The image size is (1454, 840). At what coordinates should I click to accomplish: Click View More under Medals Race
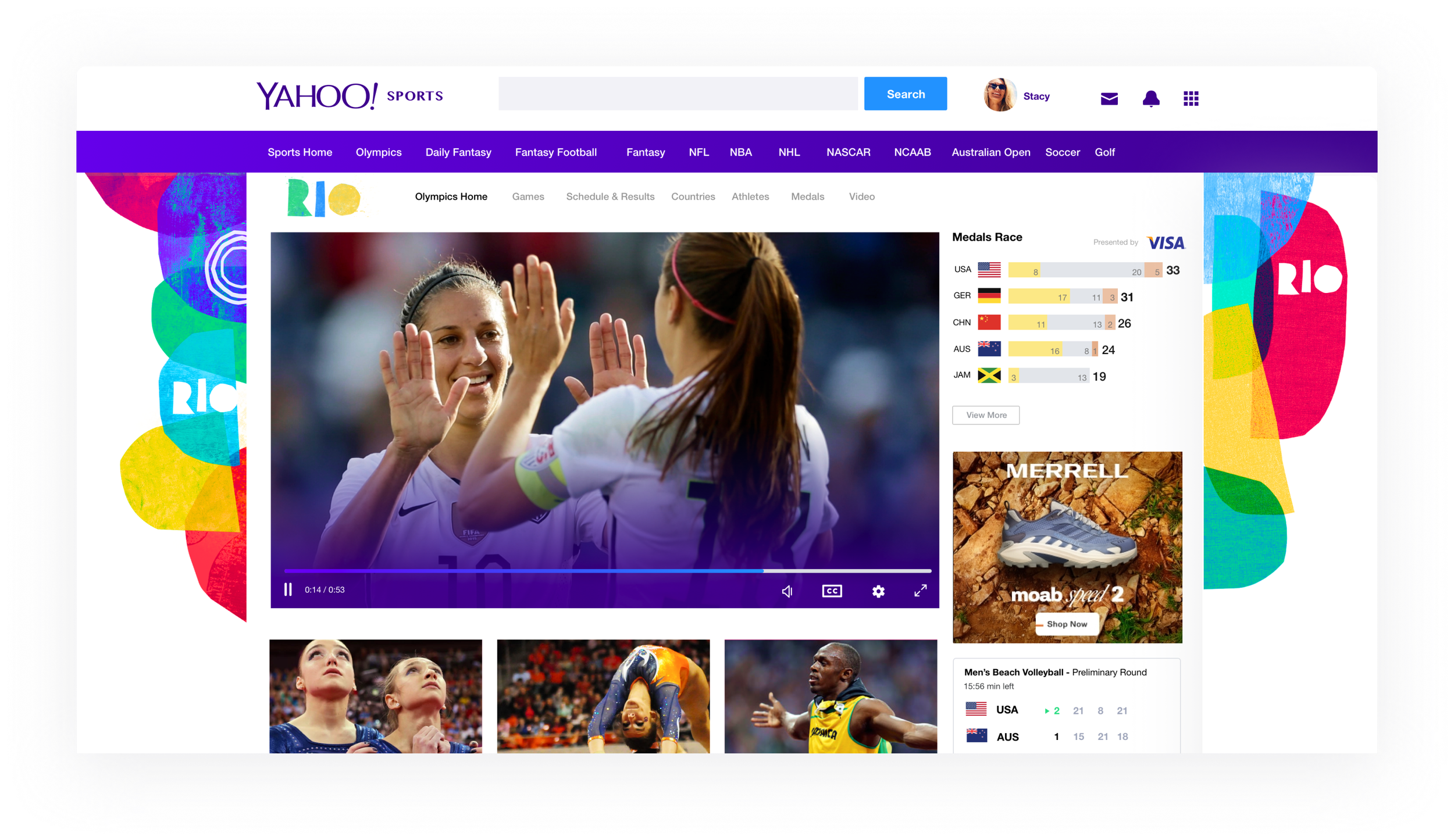click(x=986, y=415)
